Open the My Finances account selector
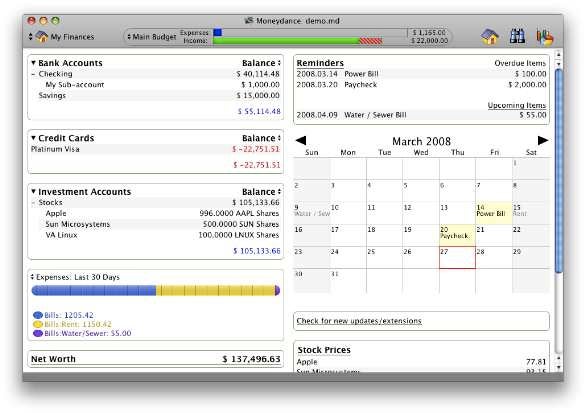 (x=62, y=37)
